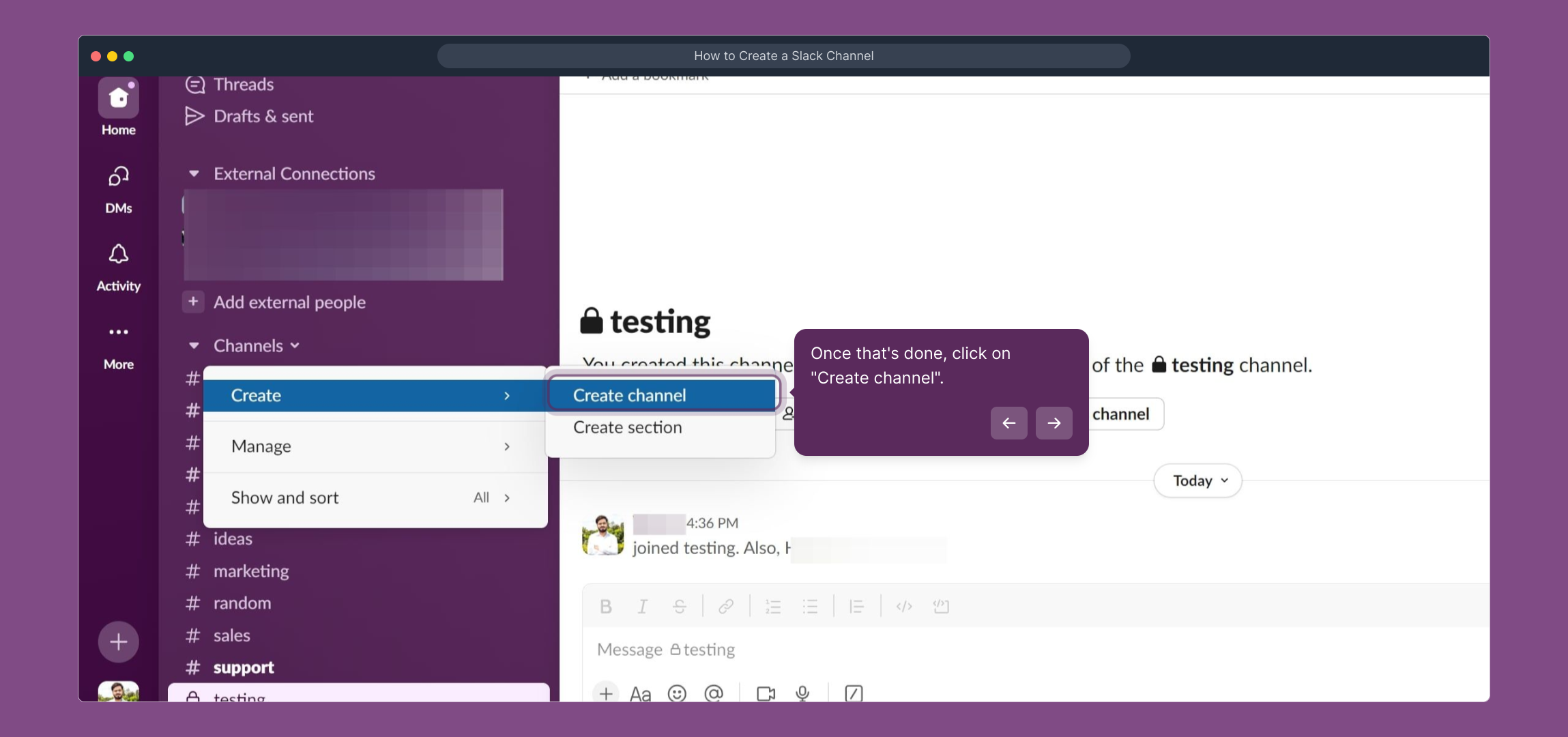
Task: Open the Today date dropdown
Action: (1196, 480)
